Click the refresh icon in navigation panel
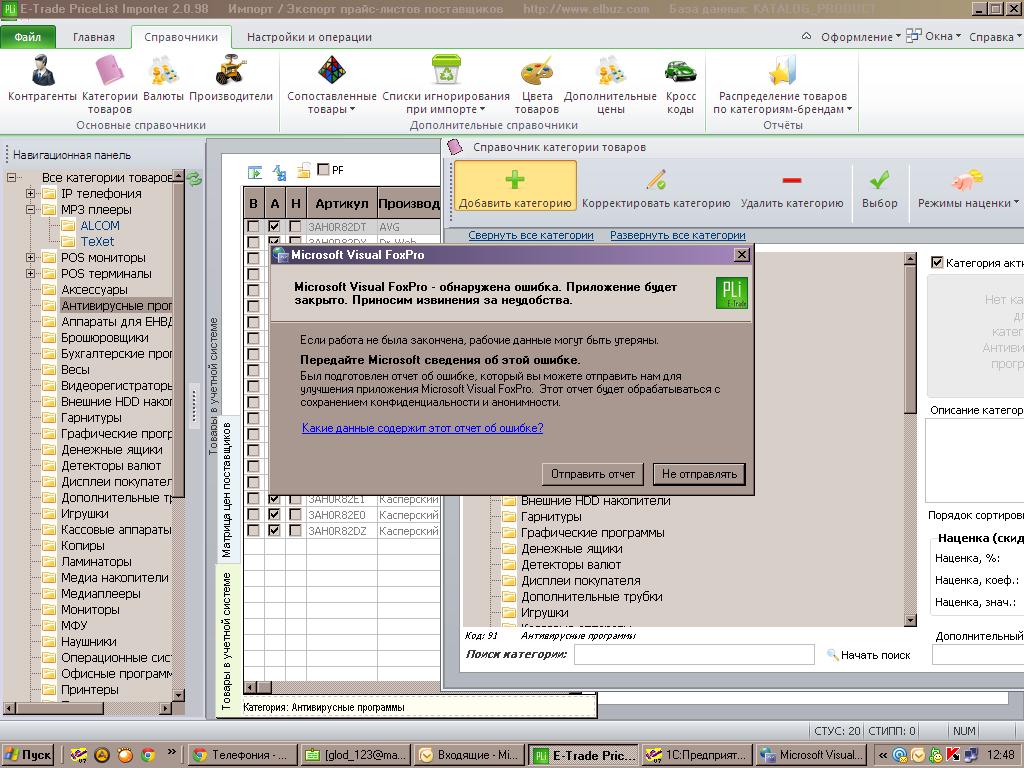1024x768 pixels. (x=194, y=178)
